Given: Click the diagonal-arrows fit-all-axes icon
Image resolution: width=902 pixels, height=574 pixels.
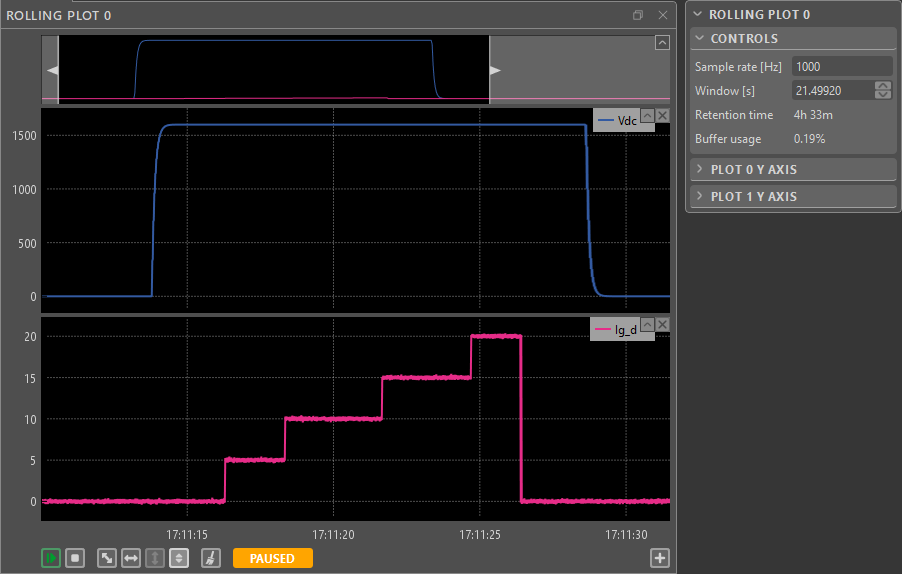Looking at the screenshot, I should point(106,558).
